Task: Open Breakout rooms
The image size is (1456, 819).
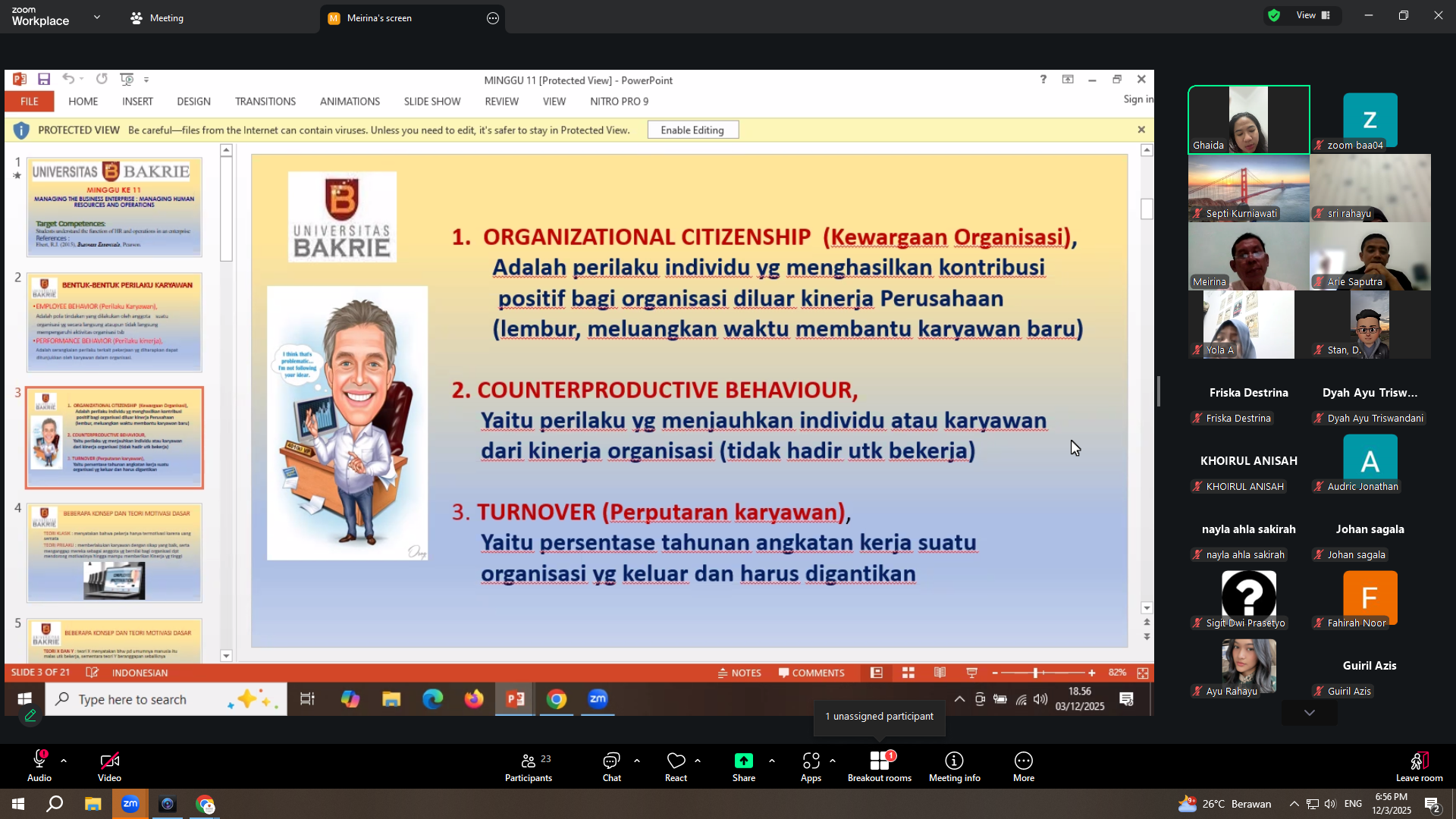Action: pos(880,766)
